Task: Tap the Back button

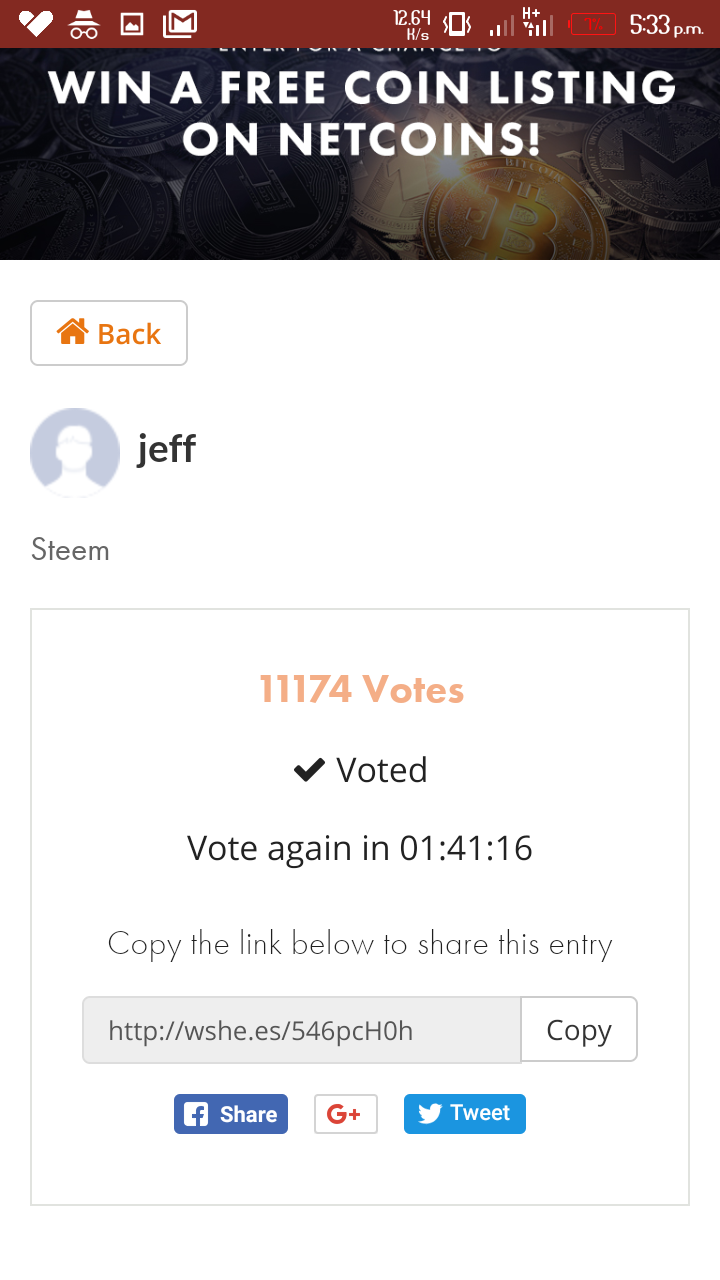Action: click(x=109, y=333)
